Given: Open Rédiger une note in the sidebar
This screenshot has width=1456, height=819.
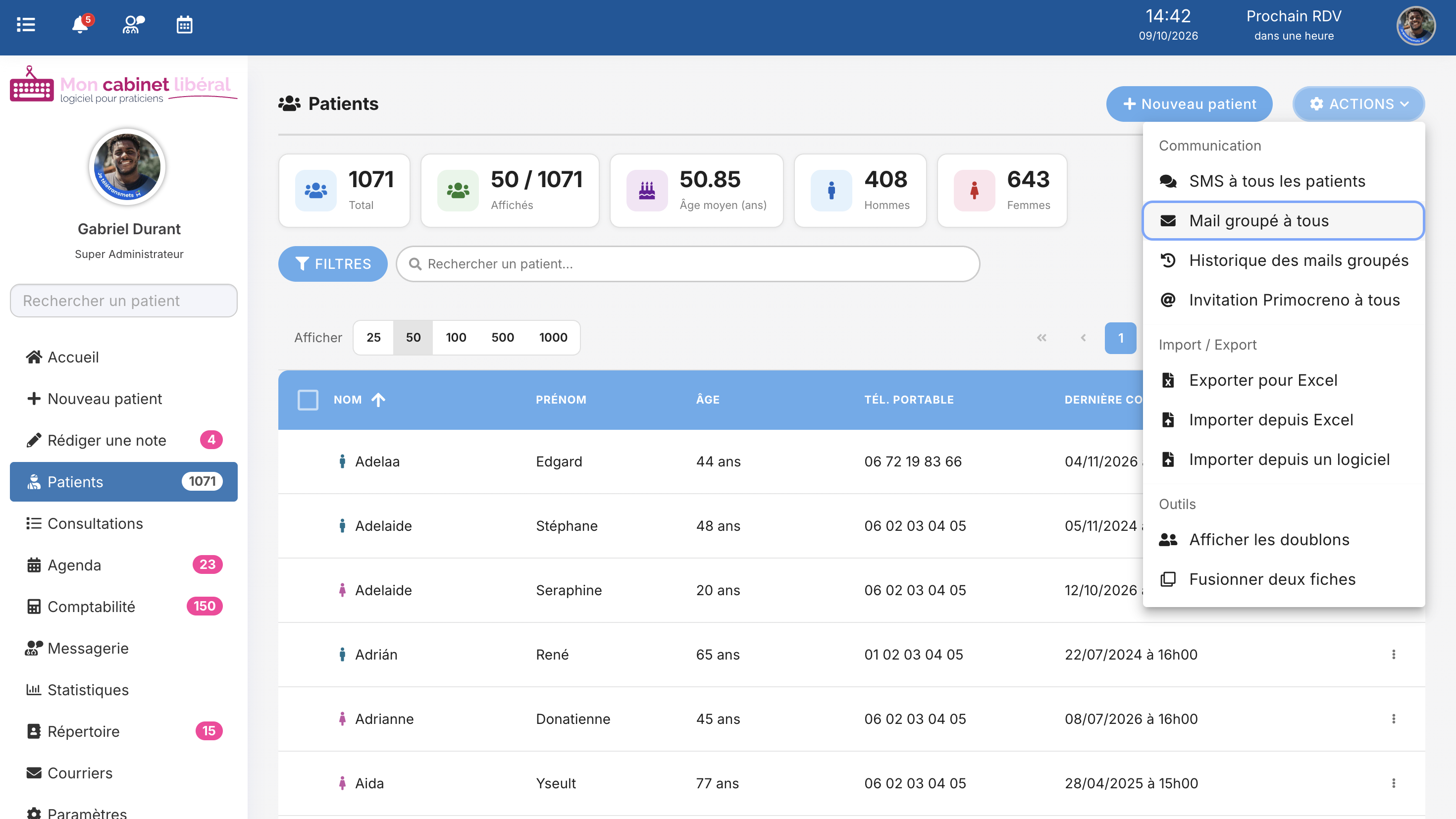Looking at the screenshot, I should (123, 440).
